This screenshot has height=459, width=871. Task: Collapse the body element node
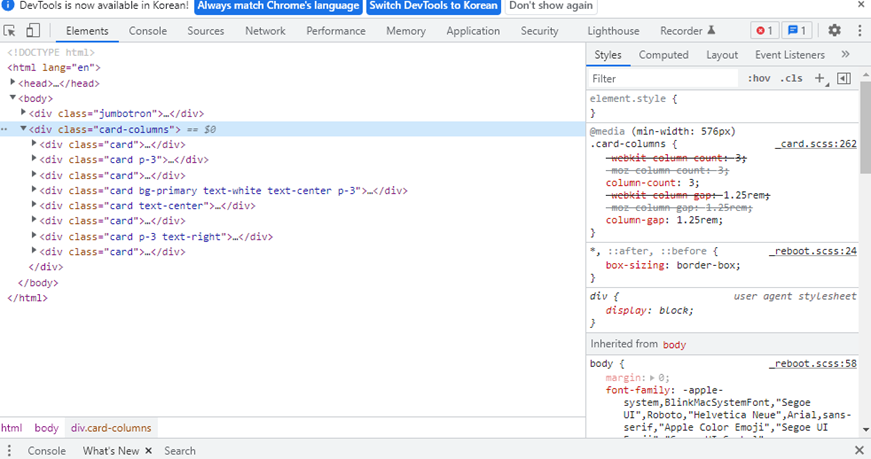pos(13,98)
